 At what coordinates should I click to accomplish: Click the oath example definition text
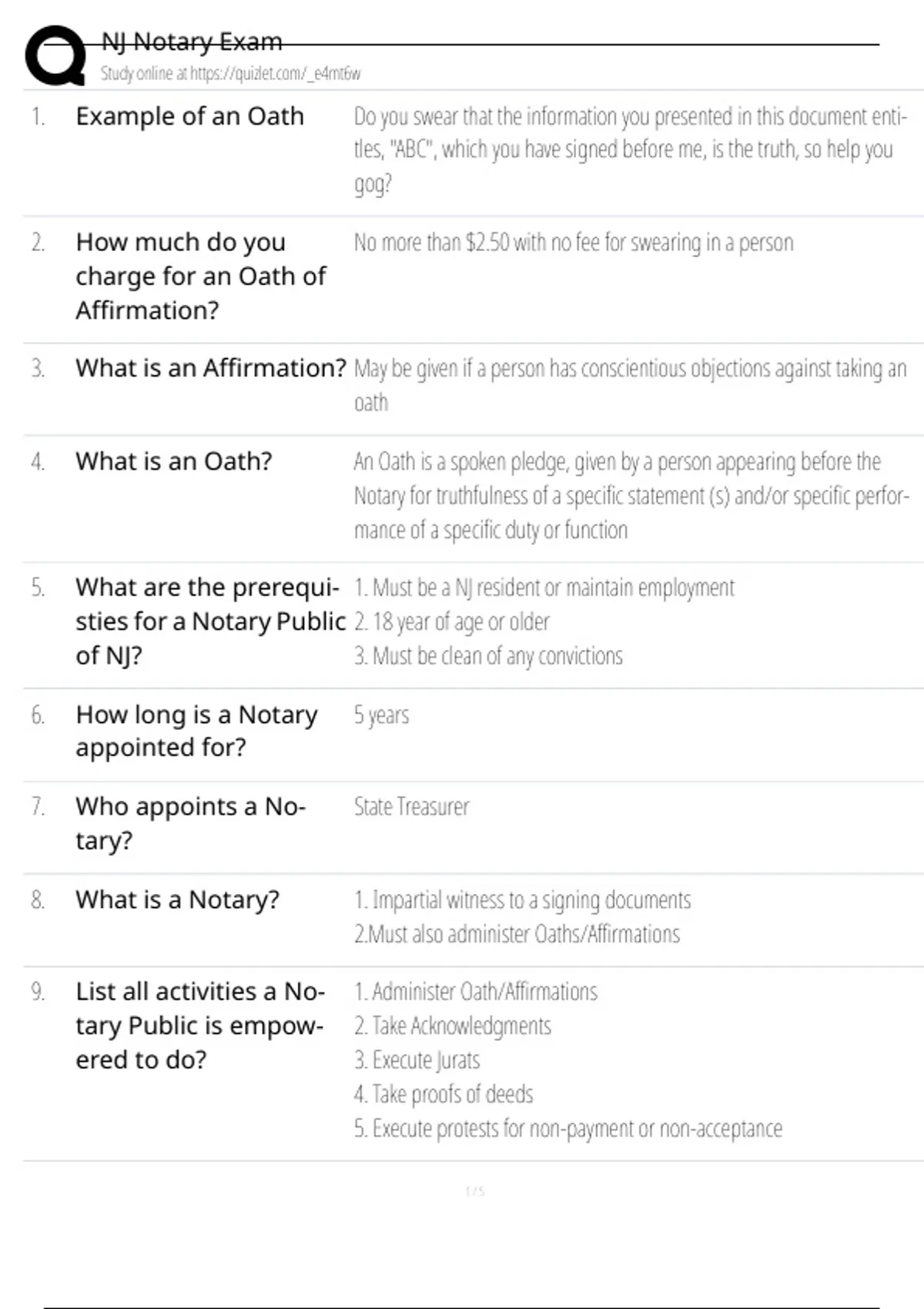click(x=630, y=149)
